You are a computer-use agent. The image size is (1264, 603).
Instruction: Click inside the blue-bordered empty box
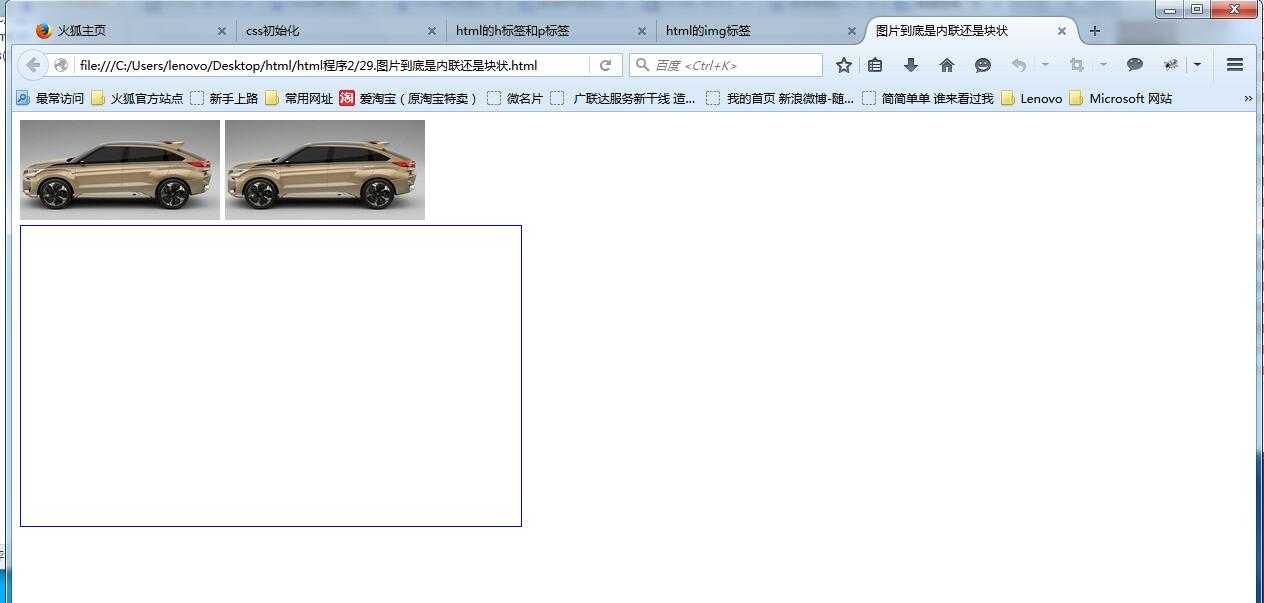[x=271, y=376]
